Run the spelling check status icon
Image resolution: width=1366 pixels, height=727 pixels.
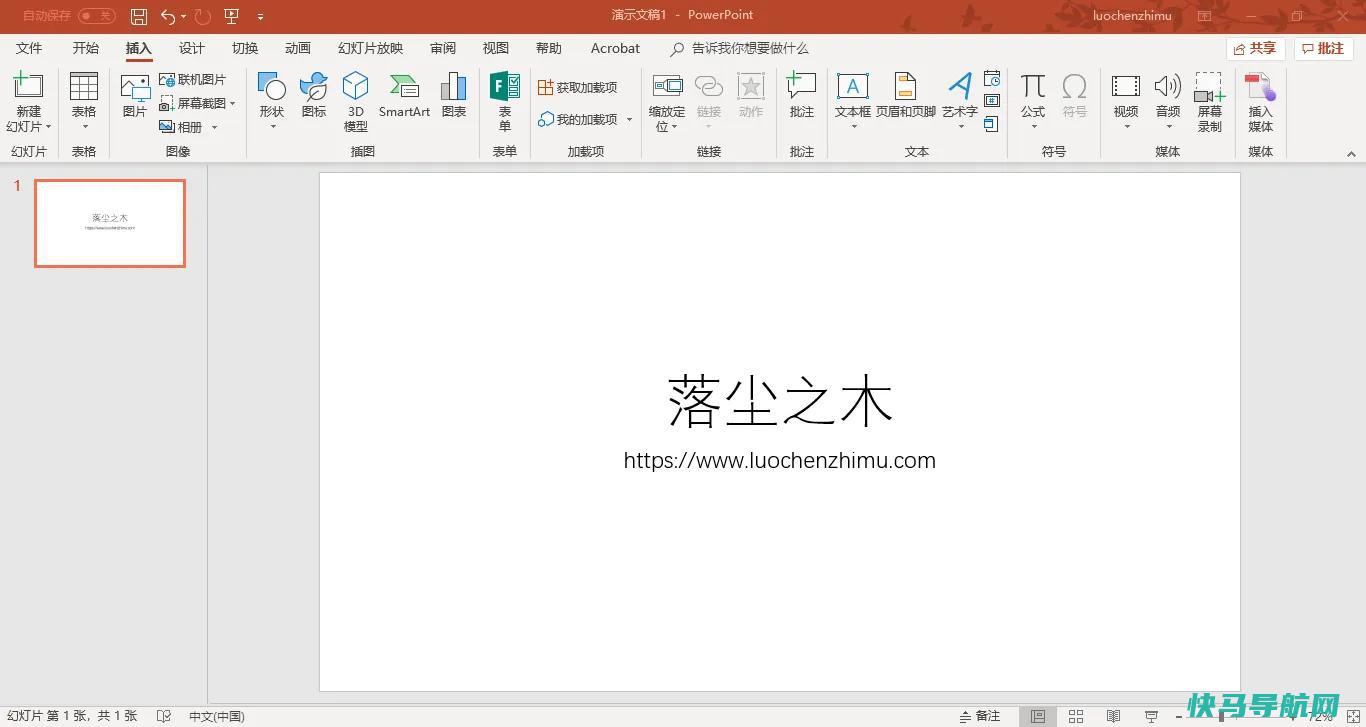click(164, 716)
